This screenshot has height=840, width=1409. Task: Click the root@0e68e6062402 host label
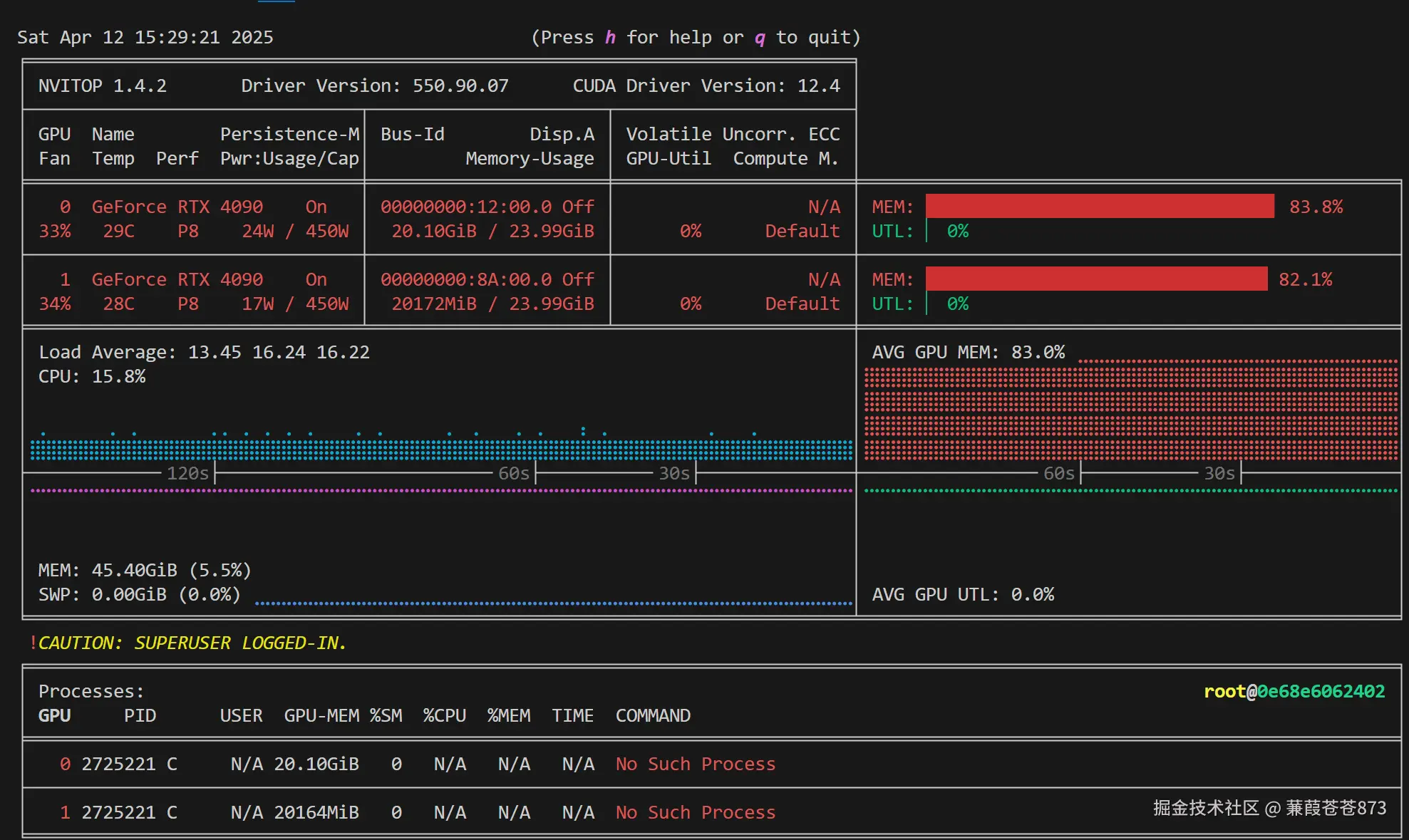click(x=1294, y=691)
